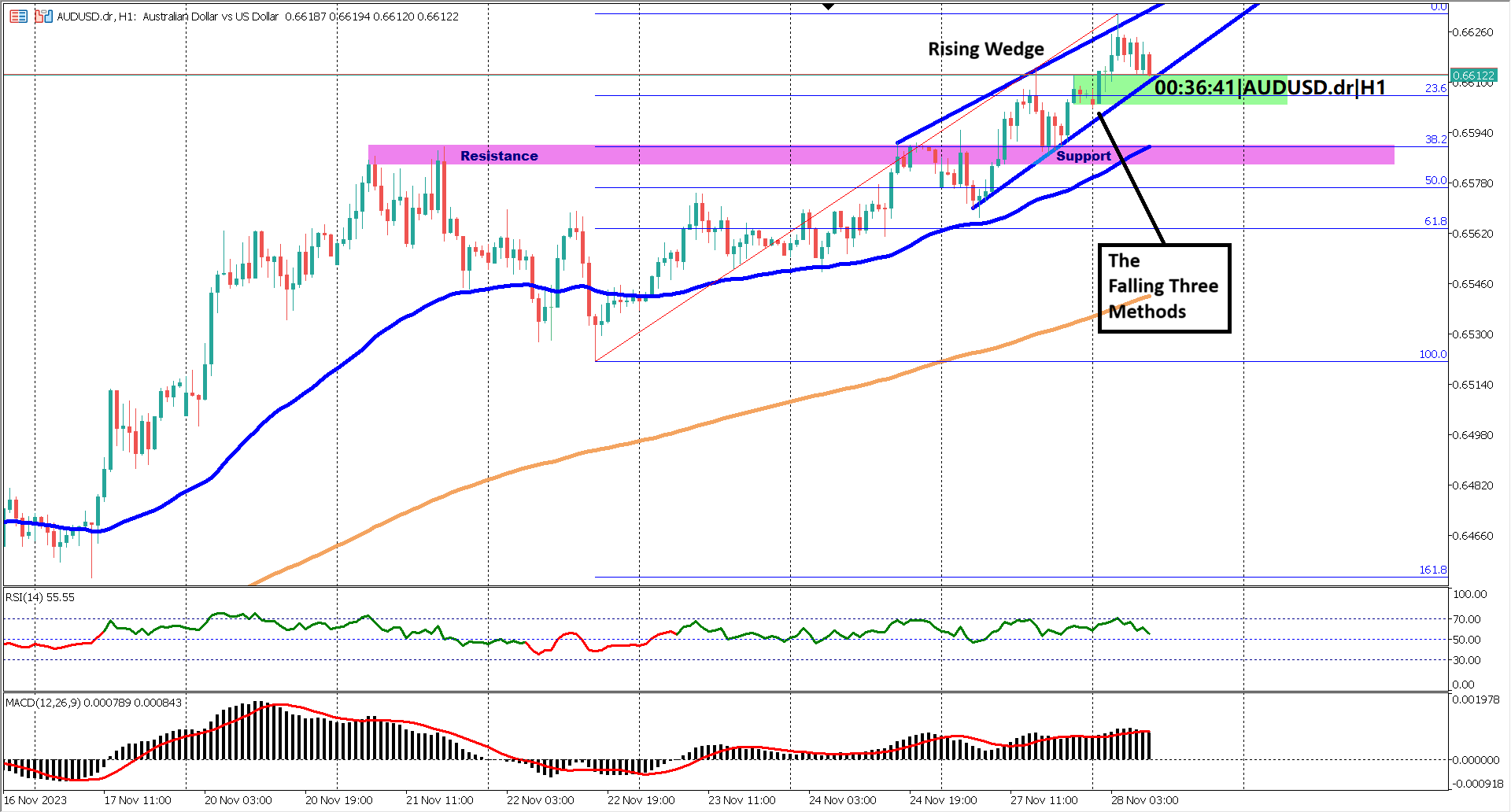Select the black triangle marker above Rising Wedge

[829, 5]
